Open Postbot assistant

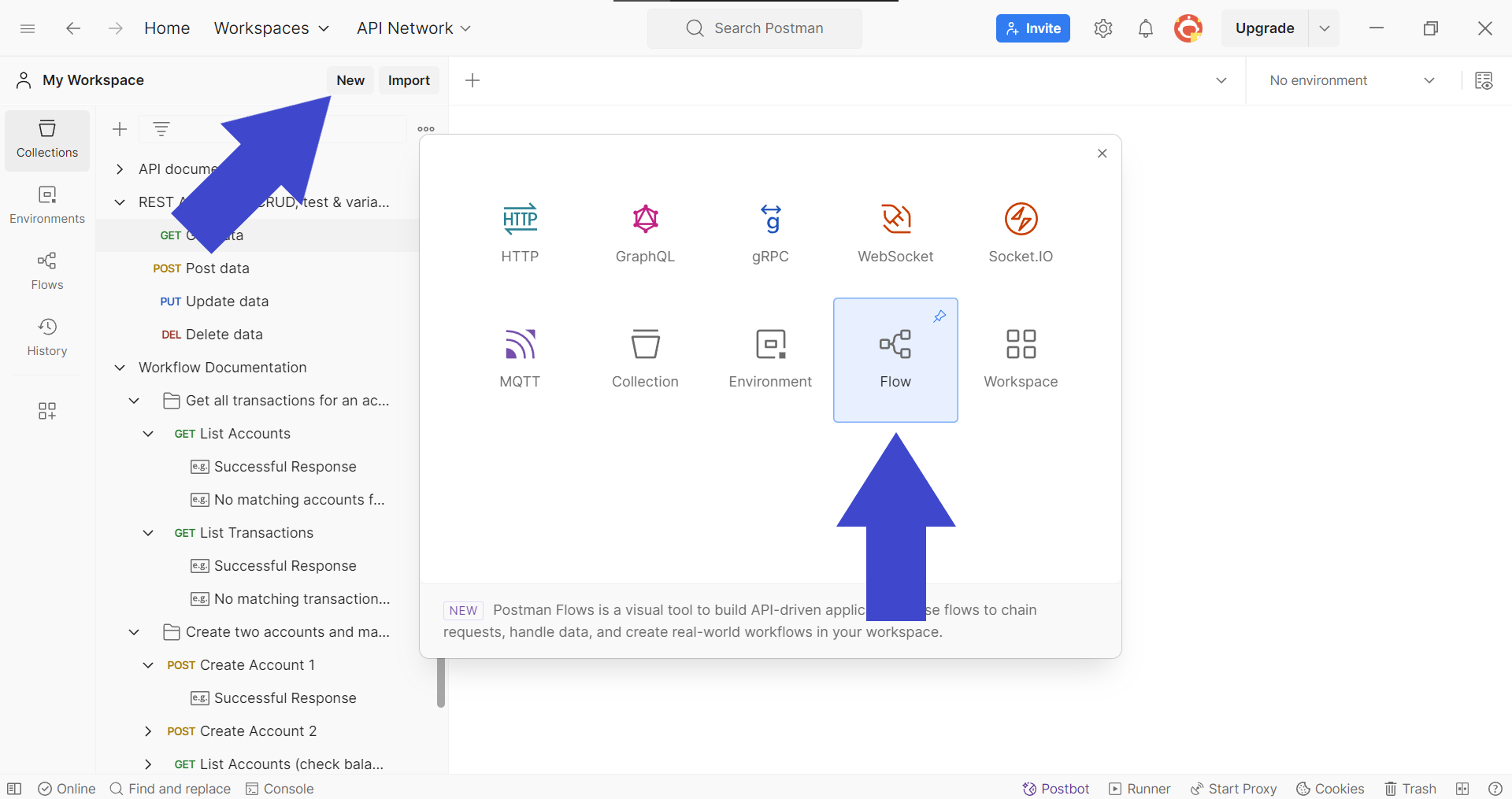click(x=1056, y=789)
